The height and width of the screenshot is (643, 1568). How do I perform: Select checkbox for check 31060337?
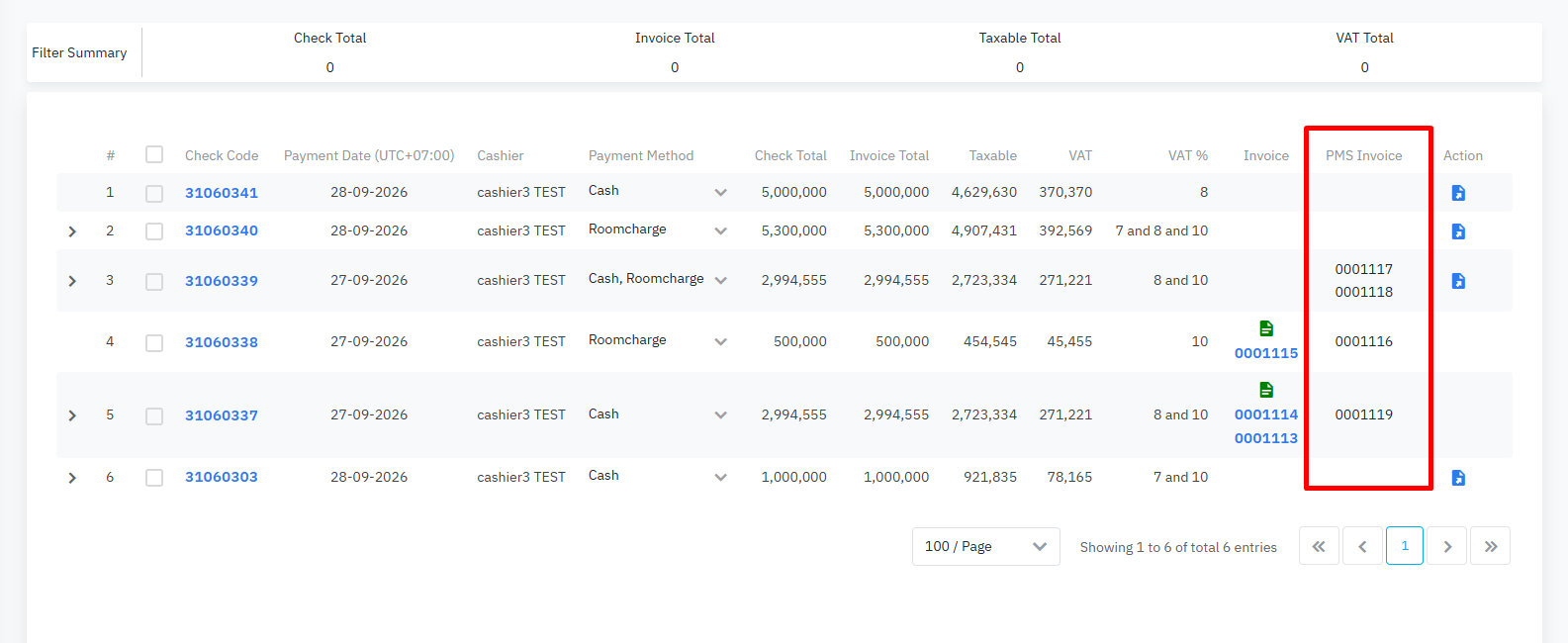tap(154, 416)
